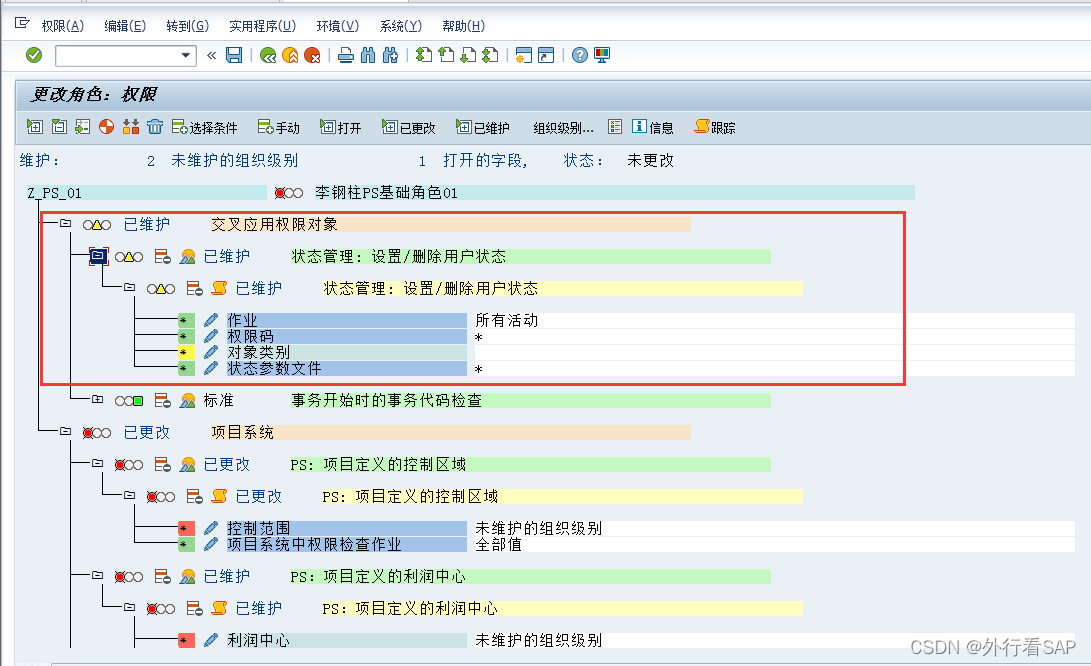Open the 组织级别... dialog button
Image resolution: width=1091 pixels, height=666 pixels.
click(563, 127)
